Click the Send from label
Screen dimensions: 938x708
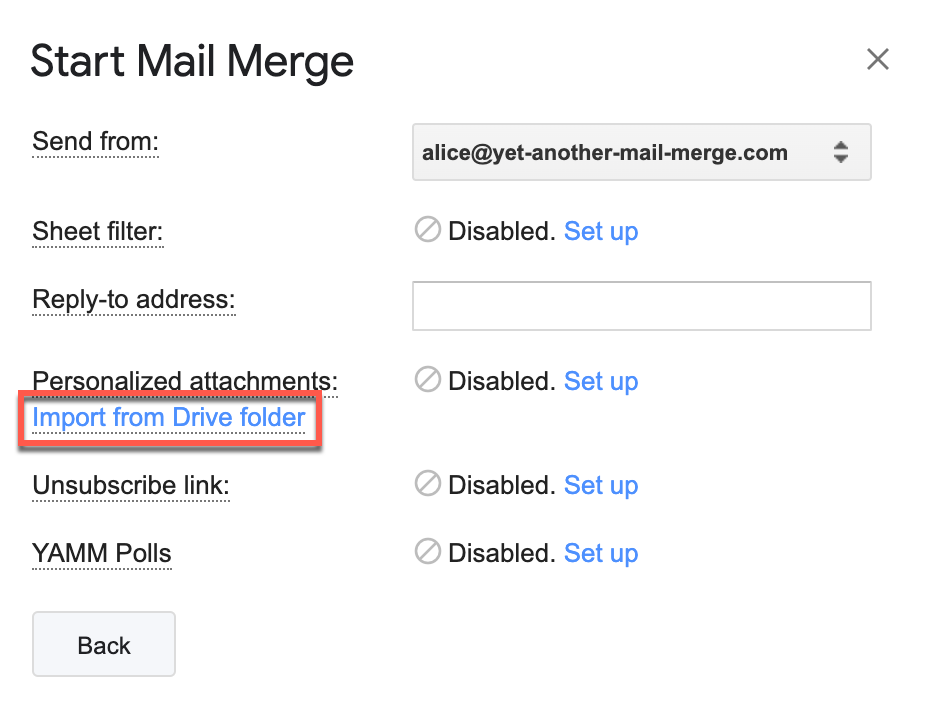click(x=96, y=142)
